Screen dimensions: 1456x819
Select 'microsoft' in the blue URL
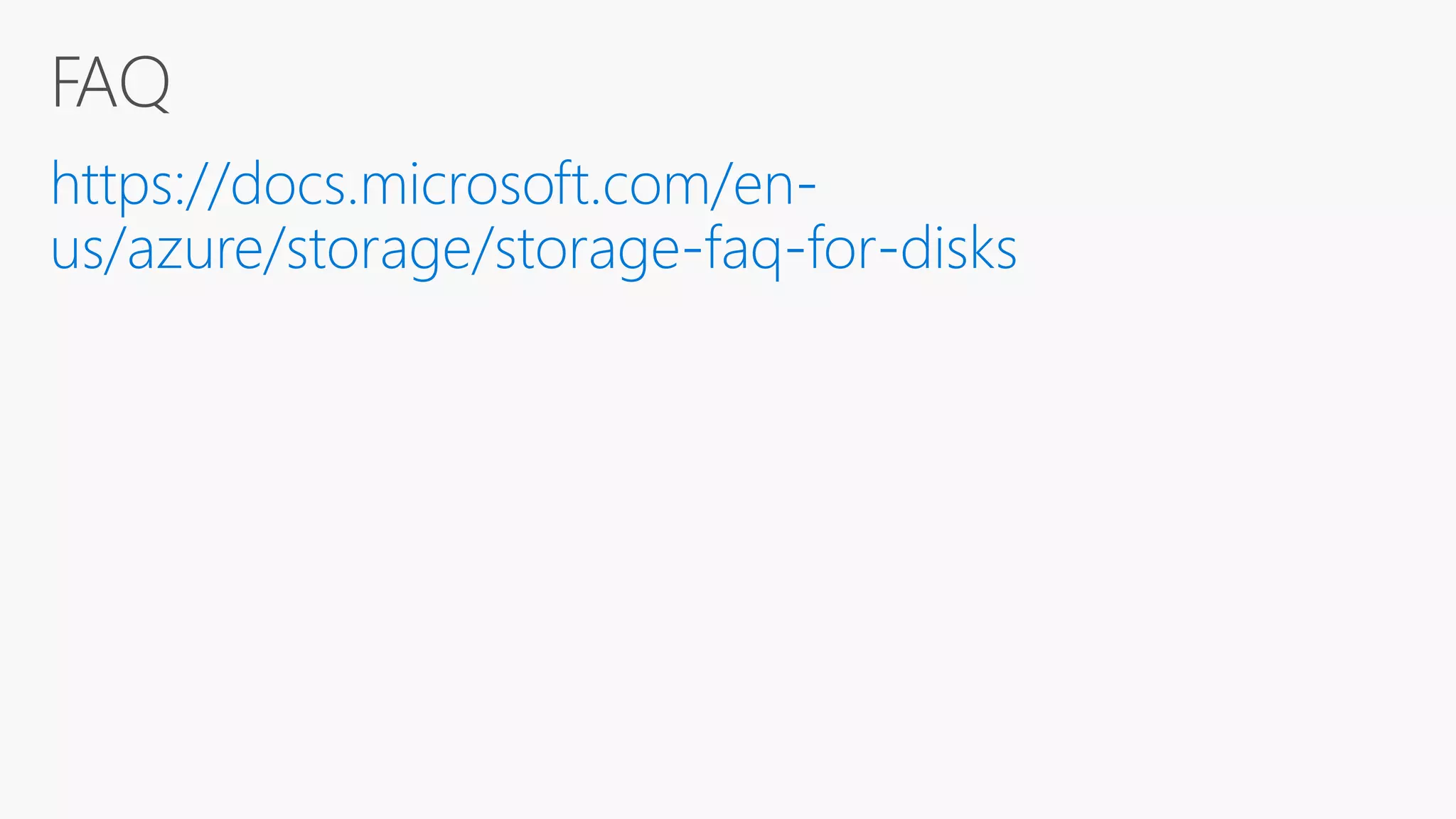coord(475,185)
